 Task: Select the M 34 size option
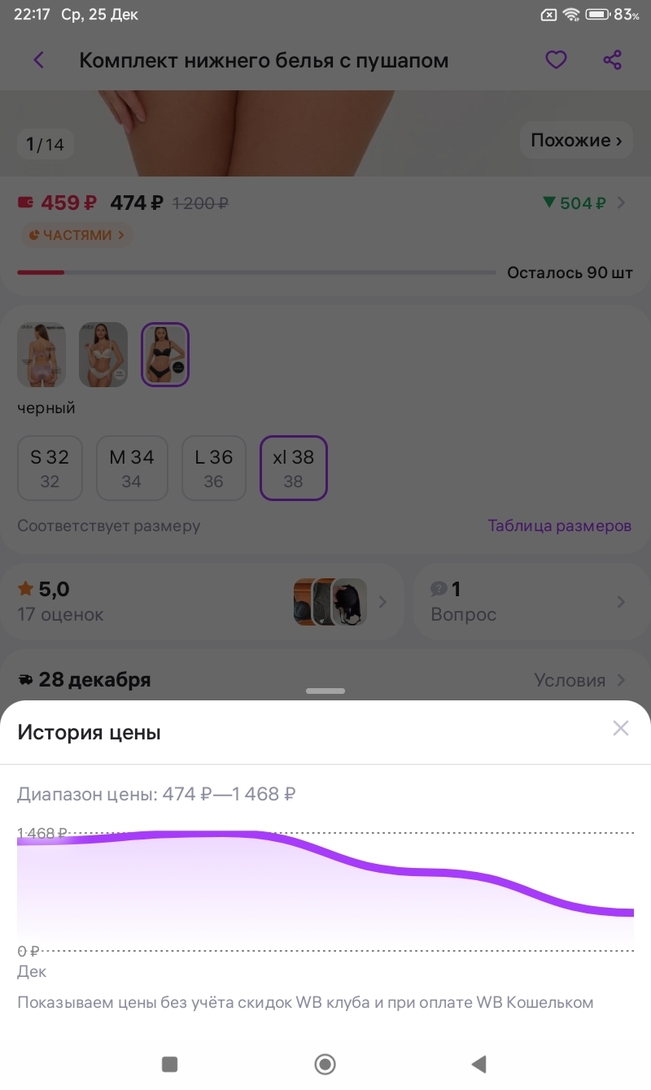(131, 467)
